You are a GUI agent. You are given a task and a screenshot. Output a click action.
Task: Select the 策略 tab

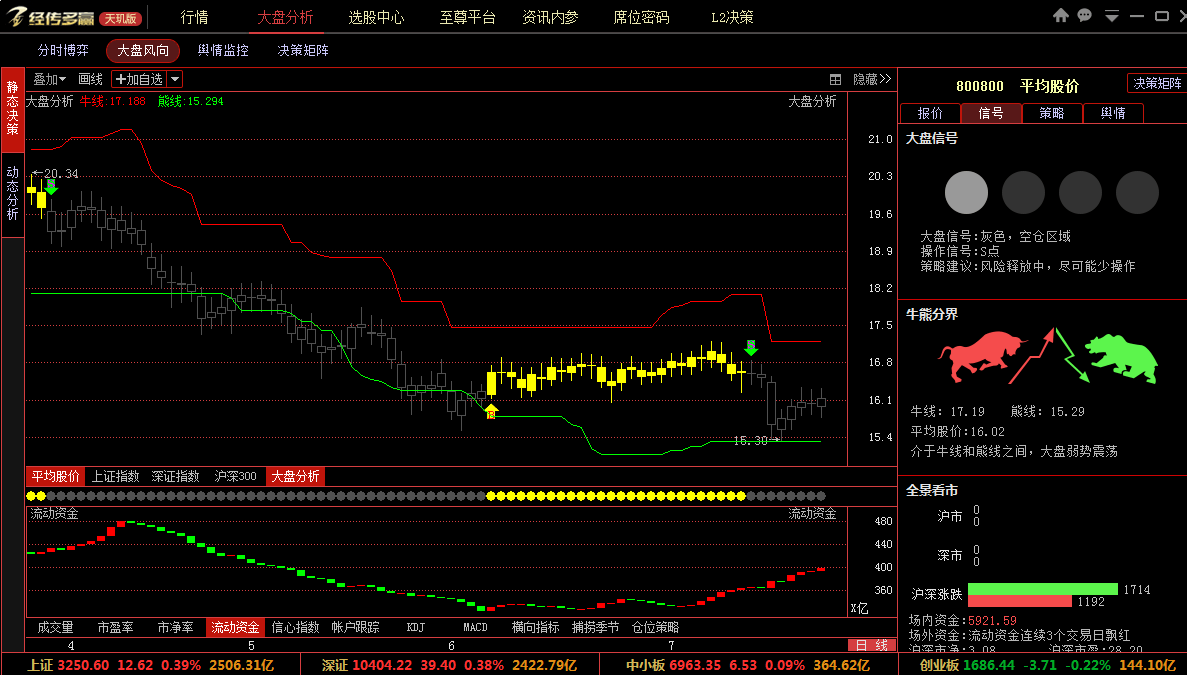(1051, 113)
